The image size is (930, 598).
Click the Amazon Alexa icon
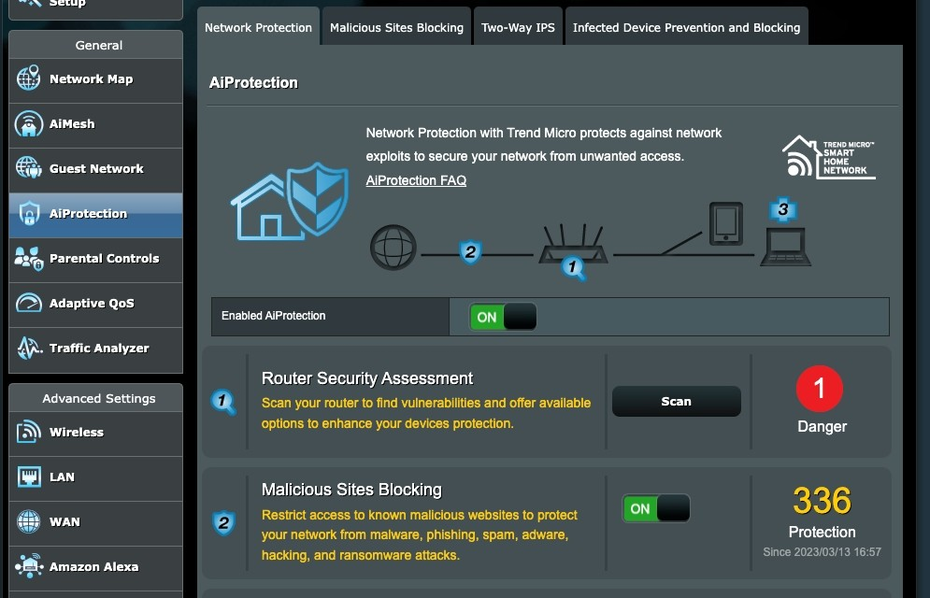(x=29, y=566)
